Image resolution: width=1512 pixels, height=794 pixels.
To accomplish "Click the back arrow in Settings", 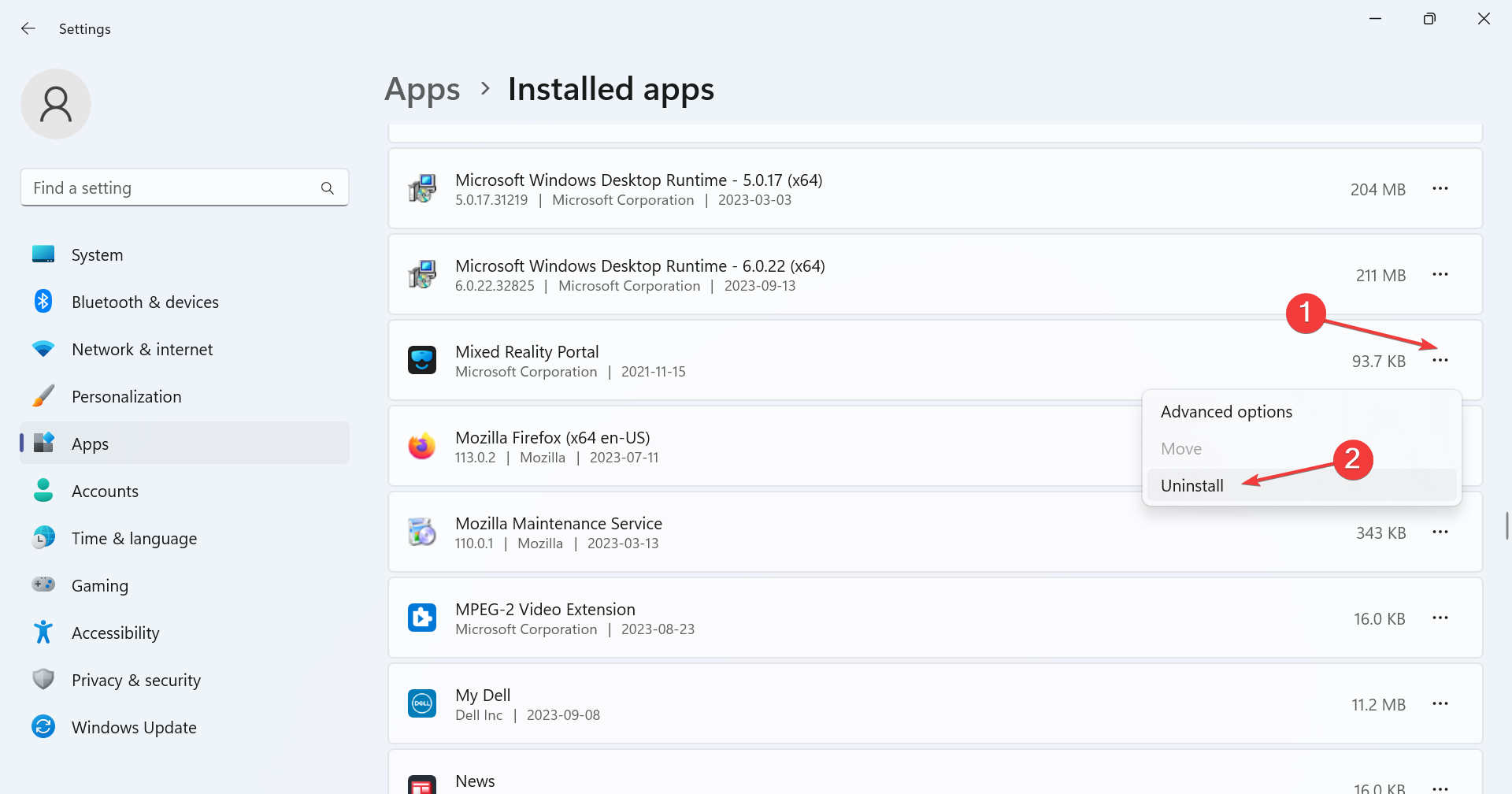I will [x=28, y=28].
